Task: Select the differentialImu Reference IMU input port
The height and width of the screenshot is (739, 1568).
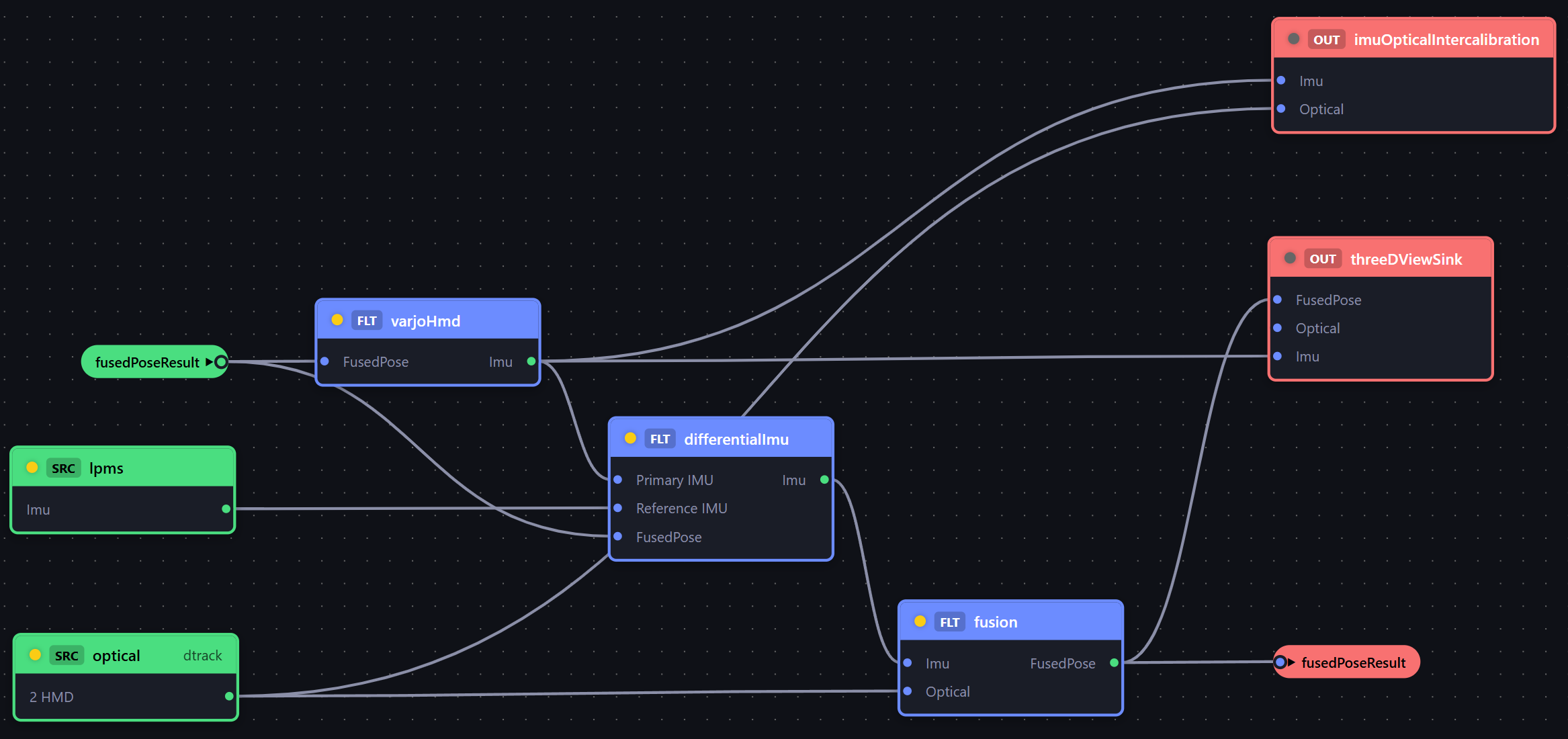Action: 618,508
